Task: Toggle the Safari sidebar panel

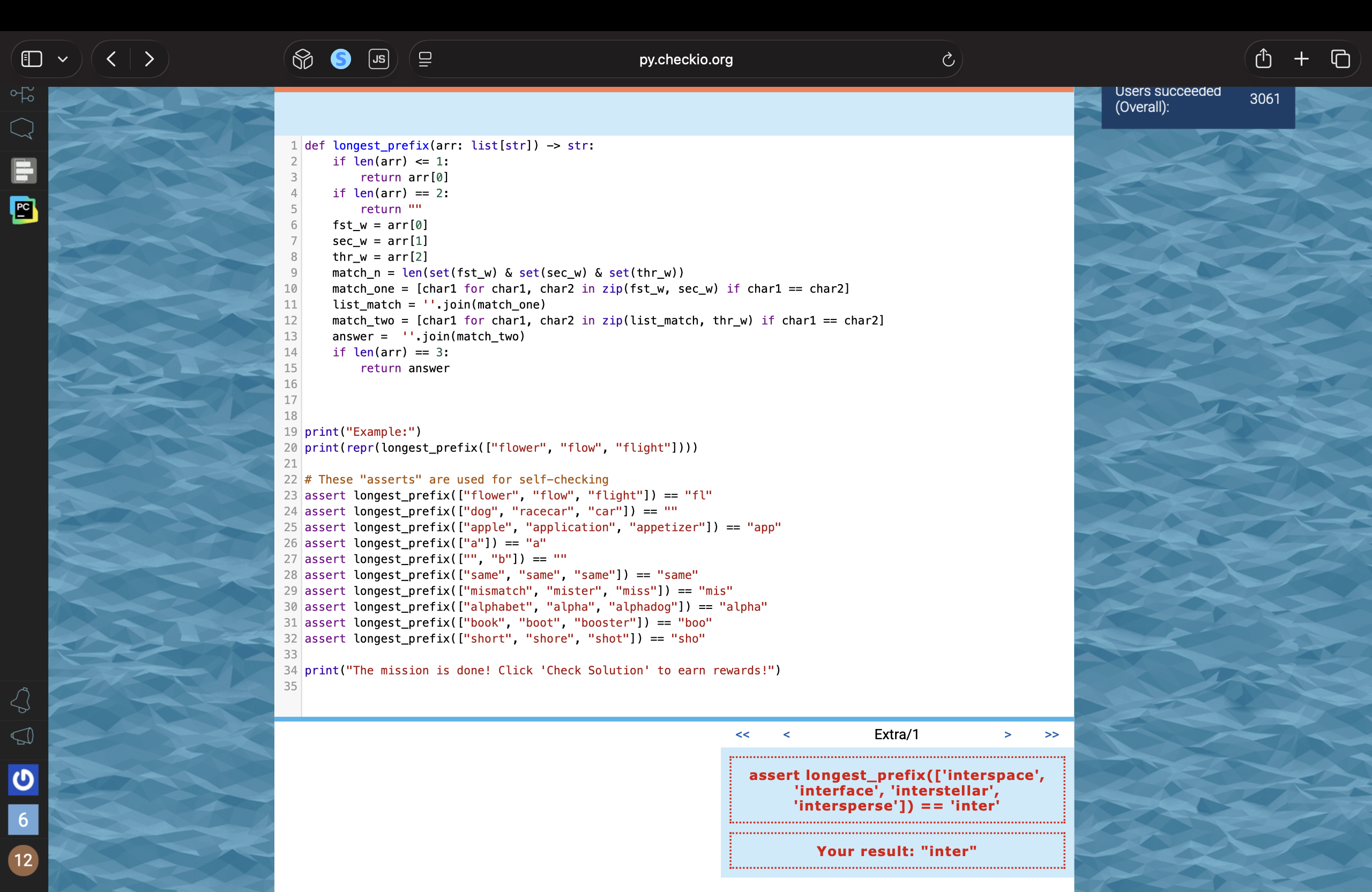Action: coord(32,59)
